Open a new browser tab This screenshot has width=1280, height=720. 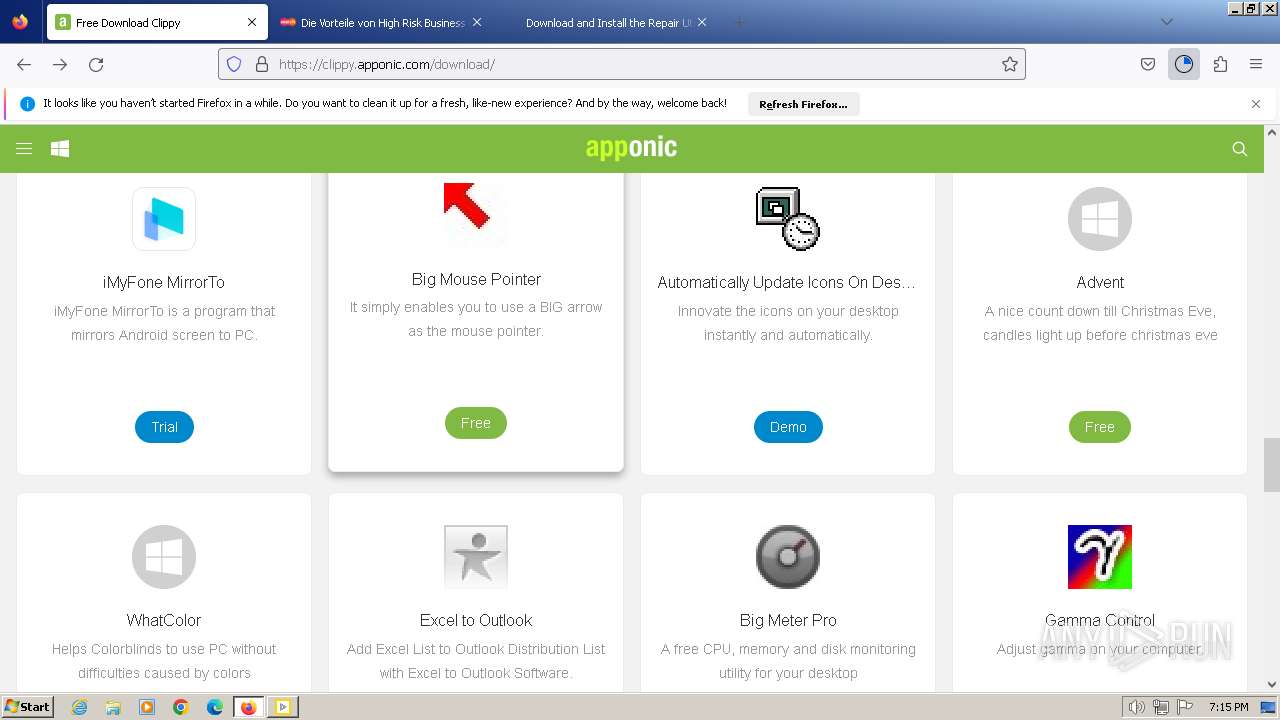coord(740,22)
